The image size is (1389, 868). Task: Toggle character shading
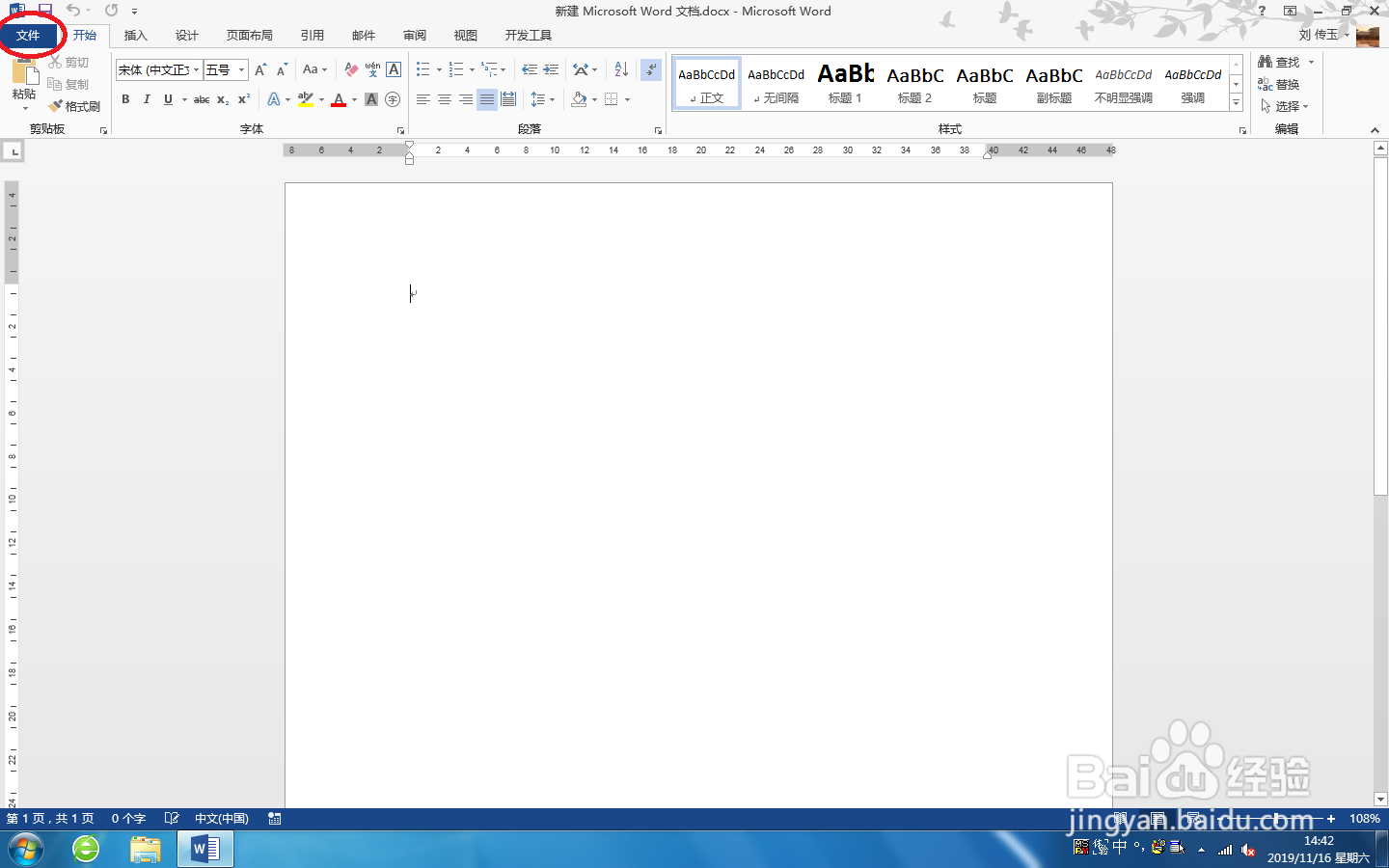(x=371, y=99)
